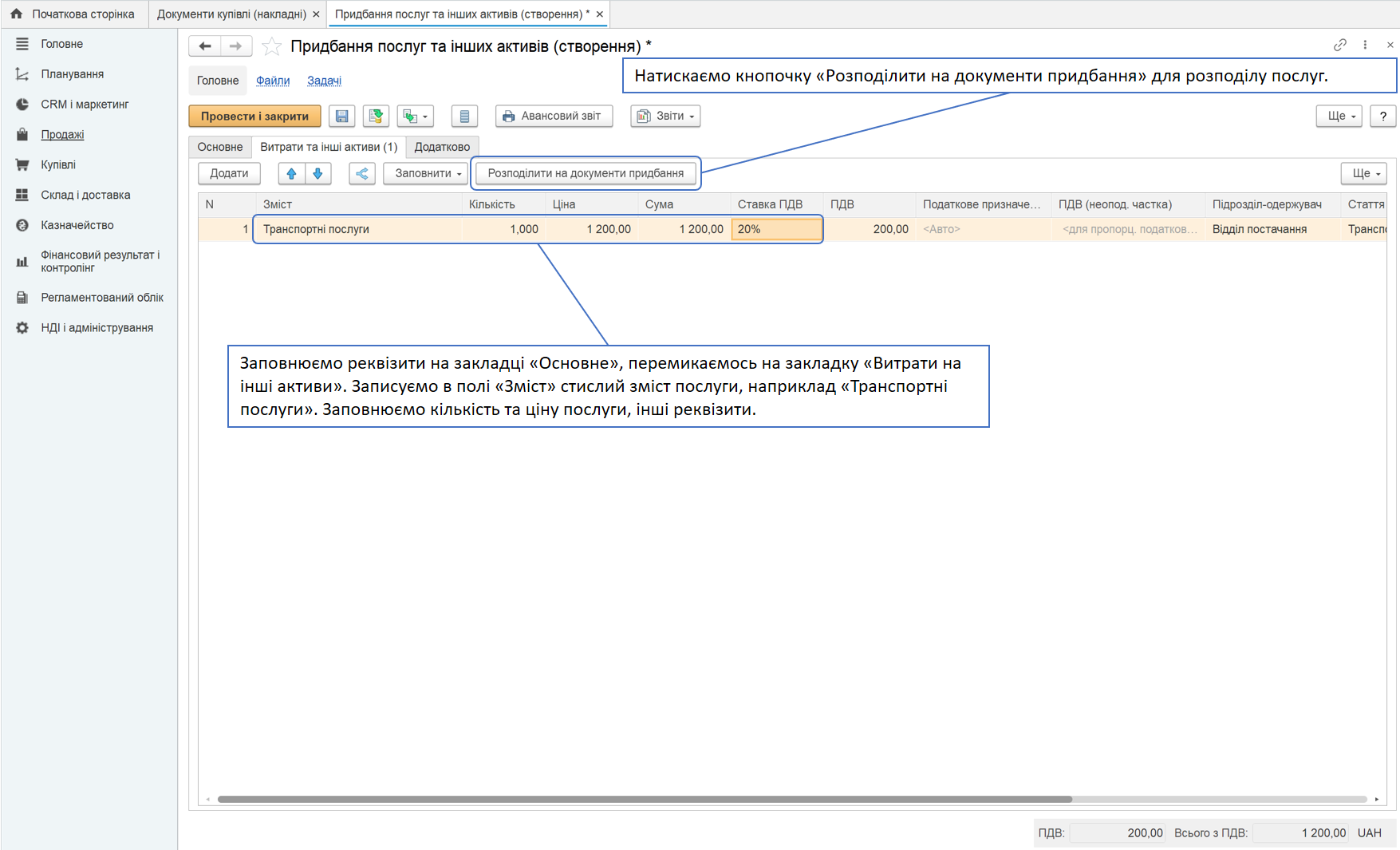The image size is (1400, 850).
Task: Move row down with the down arrow
Action: click(x=317, y=173)
